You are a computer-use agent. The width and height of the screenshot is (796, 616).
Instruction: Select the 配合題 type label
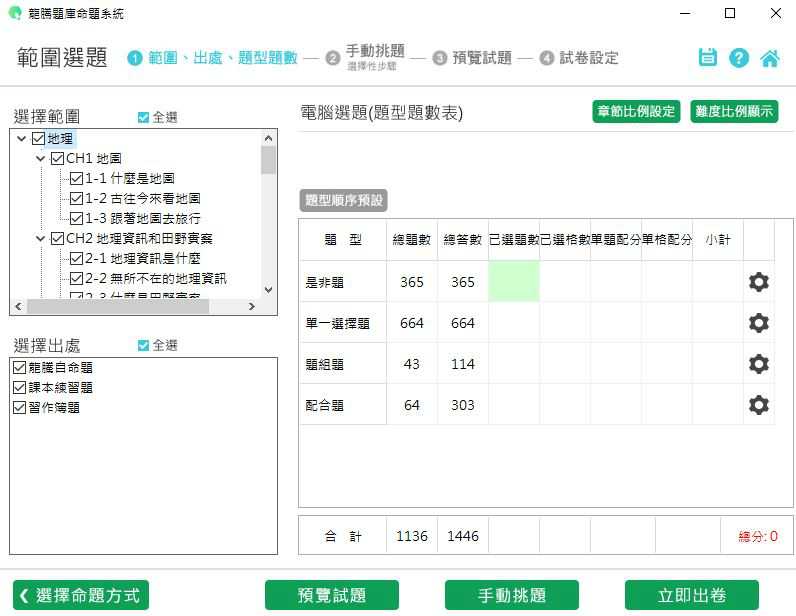tap(324, 405)
